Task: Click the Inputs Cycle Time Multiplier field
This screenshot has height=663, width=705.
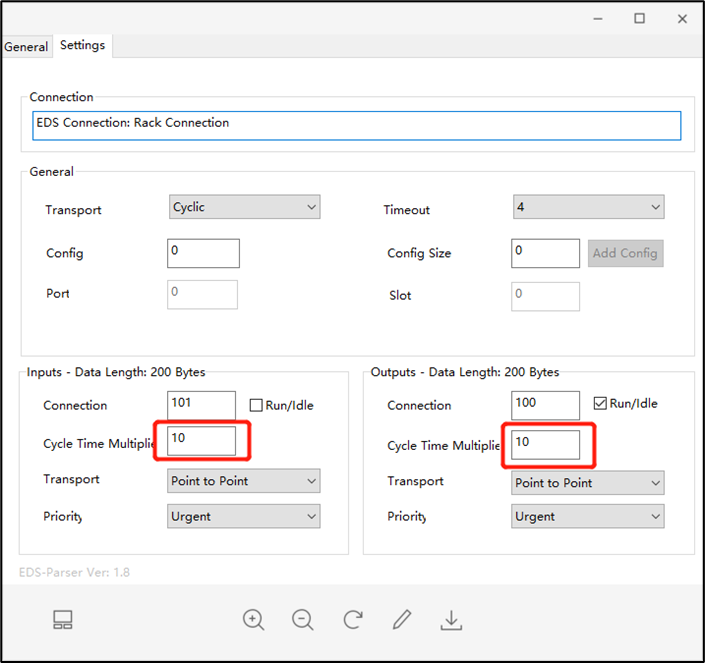Action: pyautogui.click(x=202, y=440)
